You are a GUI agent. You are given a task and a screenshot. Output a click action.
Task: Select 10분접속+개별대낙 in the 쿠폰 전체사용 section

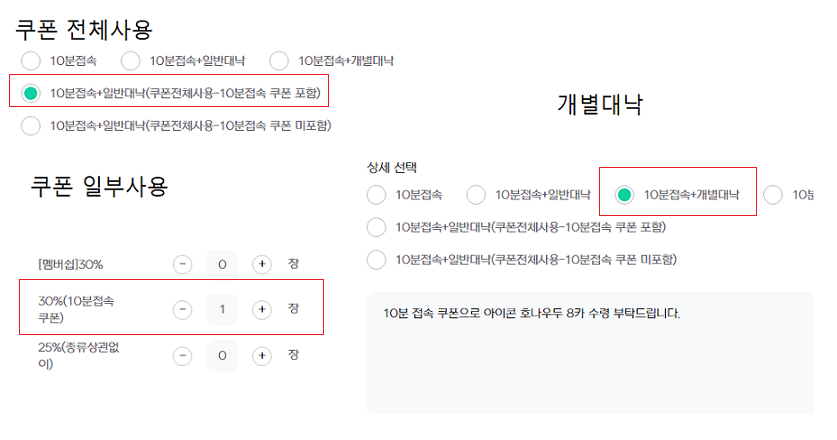click(279, 61)
